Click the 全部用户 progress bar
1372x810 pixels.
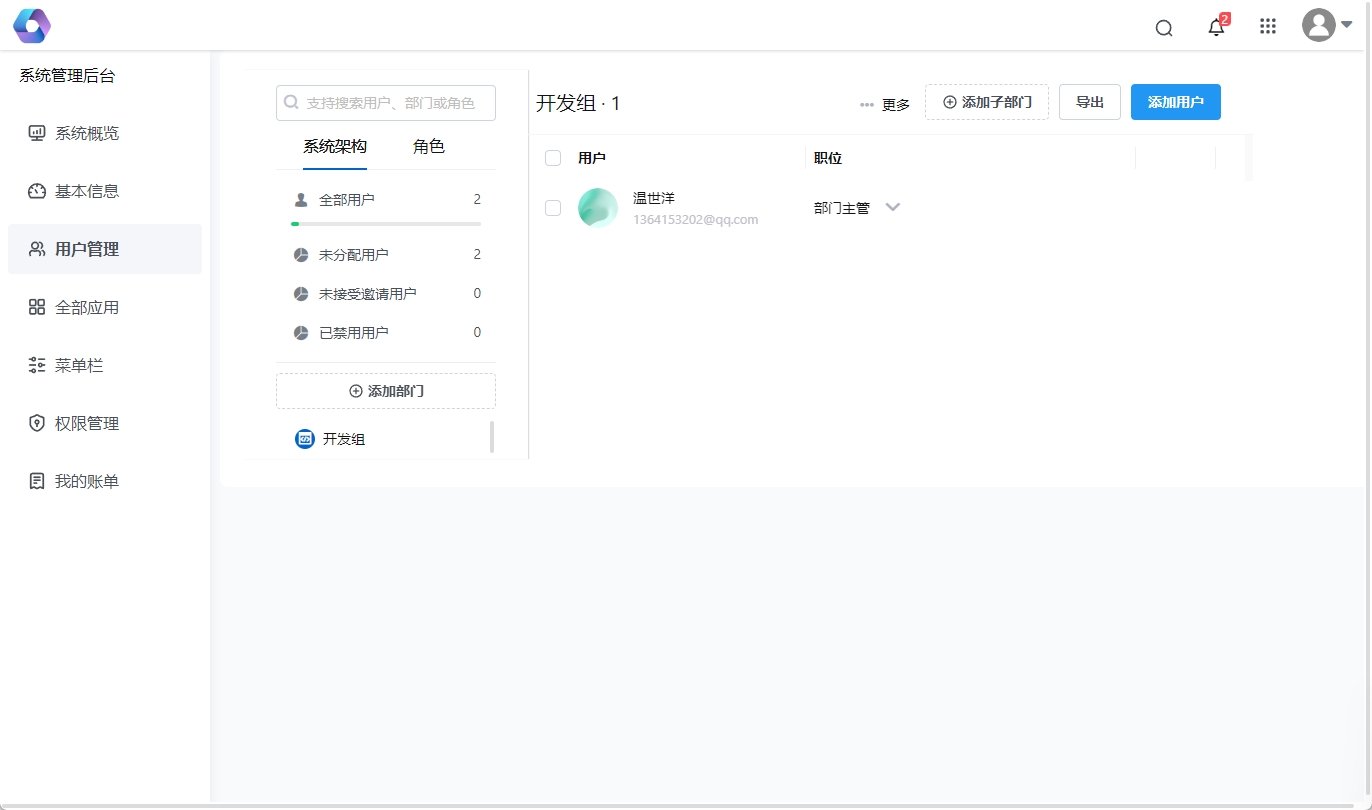point(385,223)
